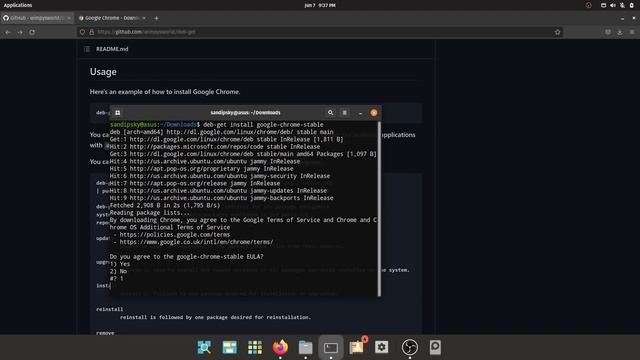Open the tracking protection shield icon
The height and width of the screenshot is (360, 640).
pos(82,32)
